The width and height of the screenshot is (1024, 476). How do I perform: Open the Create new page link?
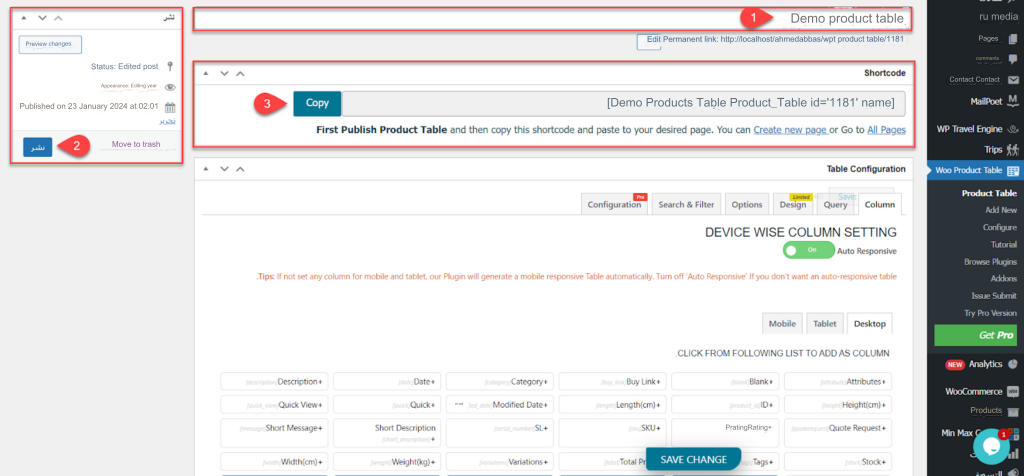coord(790,130)
